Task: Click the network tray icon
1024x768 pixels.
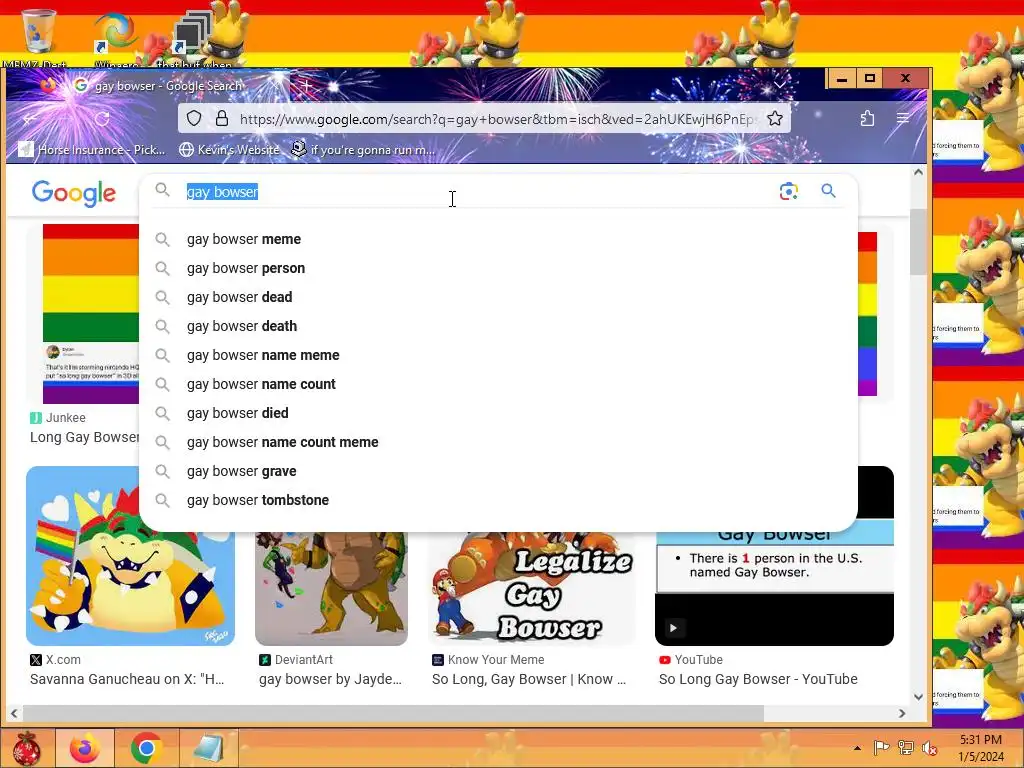Action: coord(906,748)
